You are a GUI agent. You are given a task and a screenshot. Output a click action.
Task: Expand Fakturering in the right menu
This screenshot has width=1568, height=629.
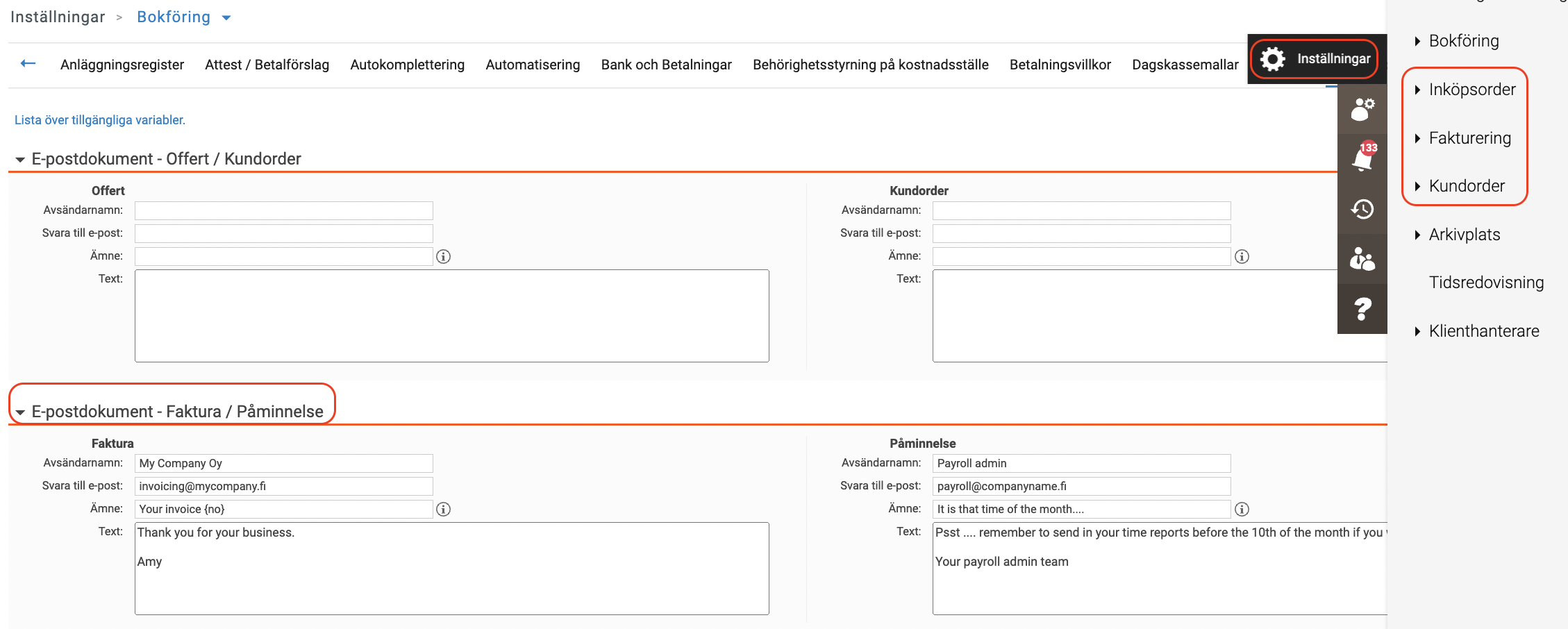1417,138
